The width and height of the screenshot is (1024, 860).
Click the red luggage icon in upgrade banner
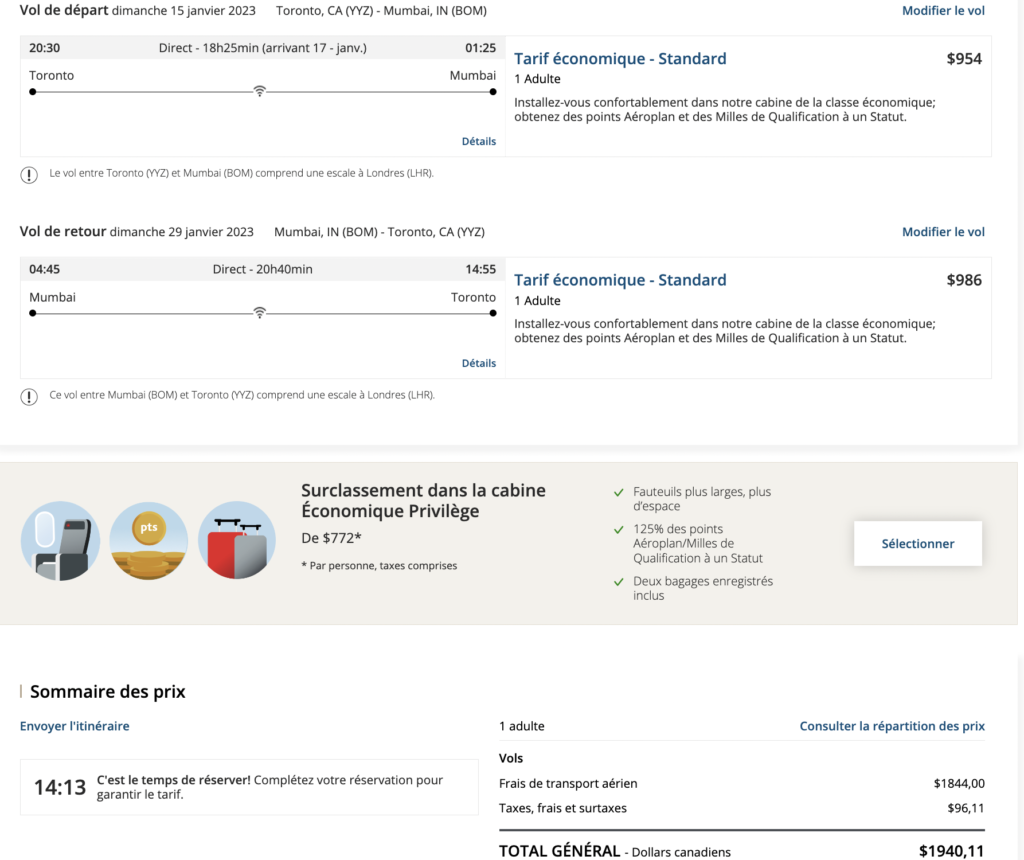tap(237, 541)
